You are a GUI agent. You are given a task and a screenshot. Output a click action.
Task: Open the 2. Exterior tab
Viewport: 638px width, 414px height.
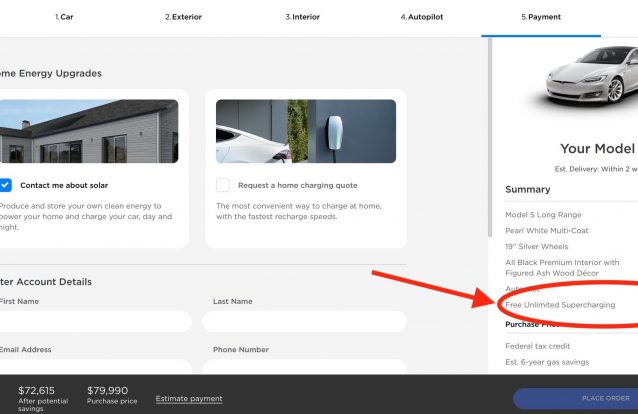tap(184, 17)
